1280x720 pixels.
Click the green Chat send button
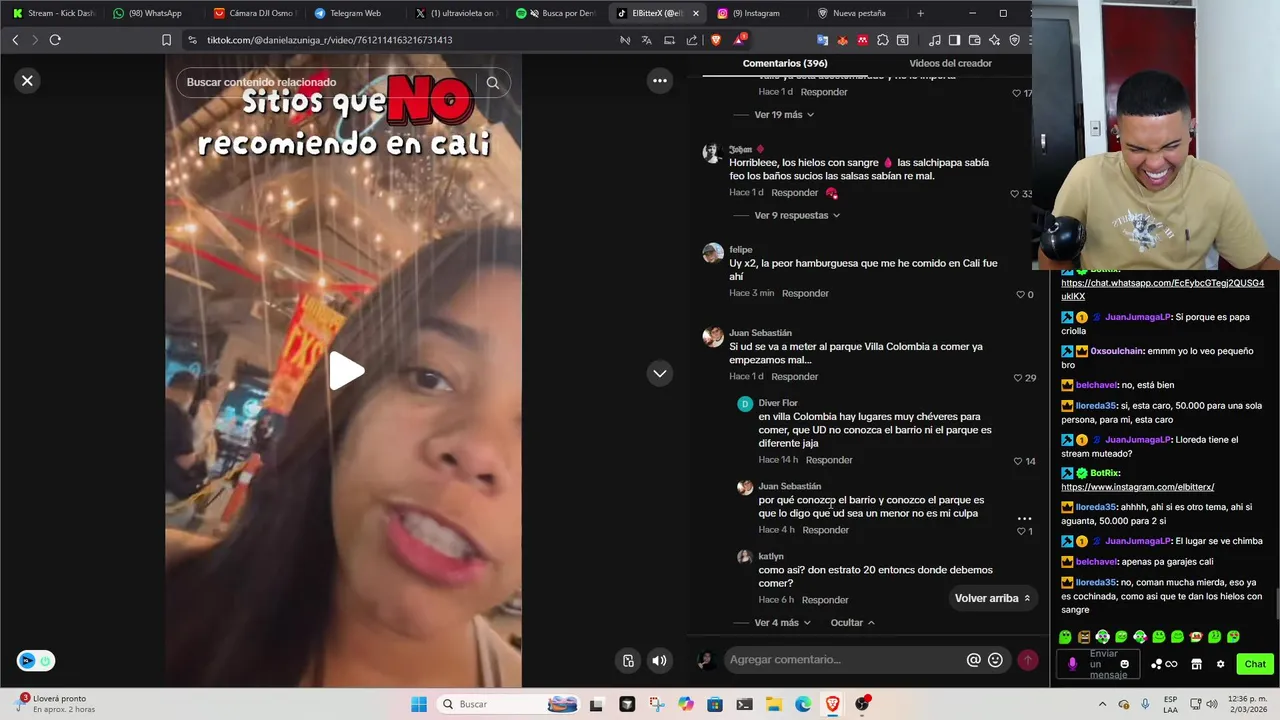coord(1255,664)
